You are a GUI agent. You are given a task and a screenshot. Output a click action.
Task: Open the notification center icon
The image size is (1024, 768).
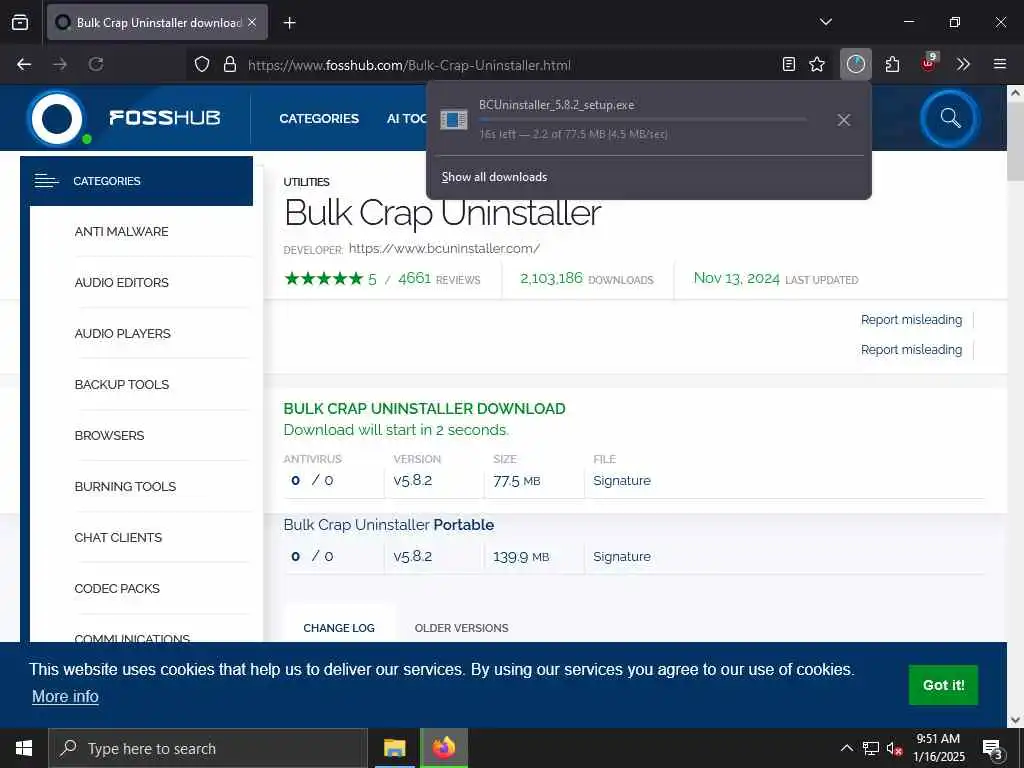click(993, 750)
